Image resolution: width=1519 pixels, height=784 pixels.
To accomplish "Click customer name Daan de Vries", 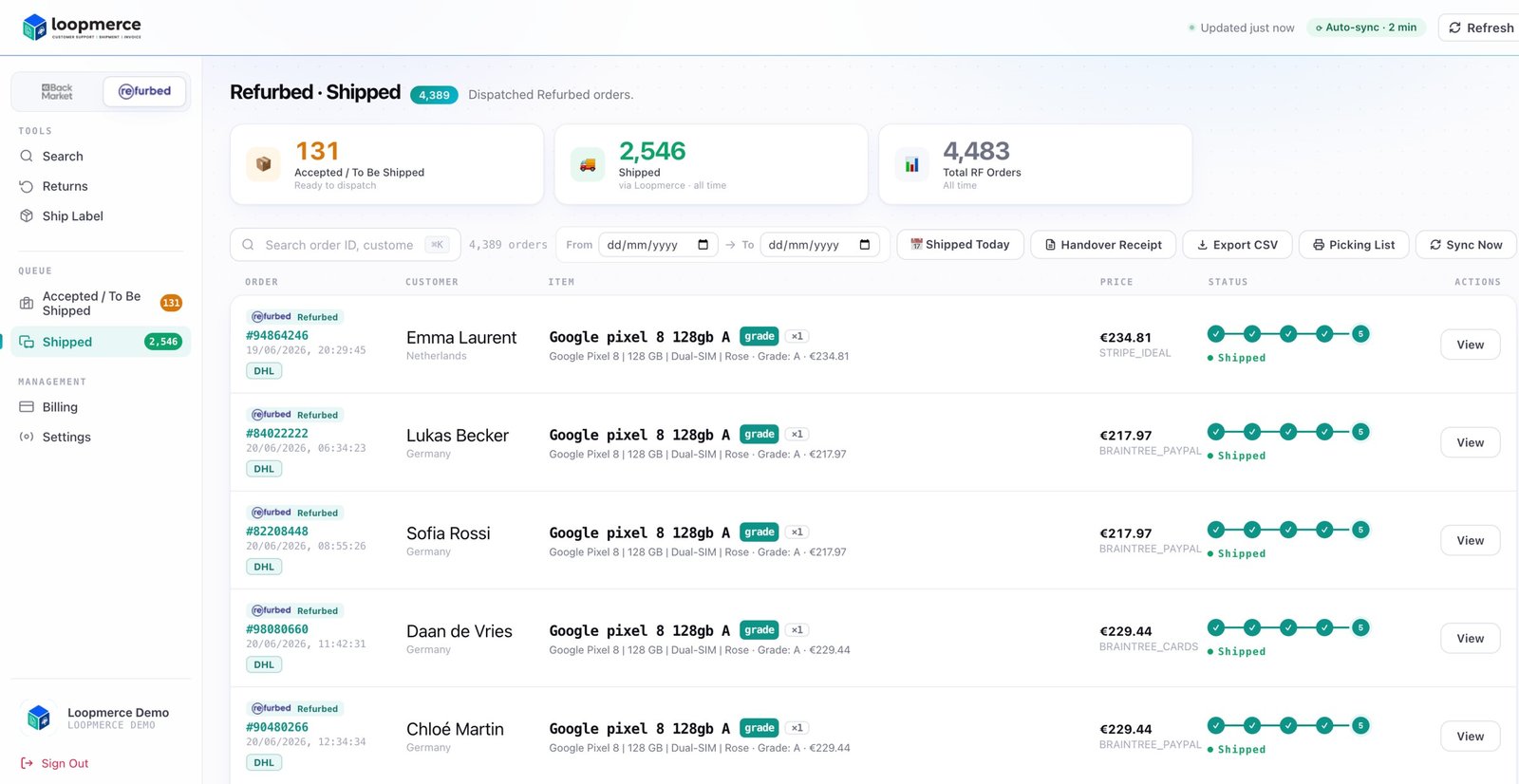I will pos(459,631).
